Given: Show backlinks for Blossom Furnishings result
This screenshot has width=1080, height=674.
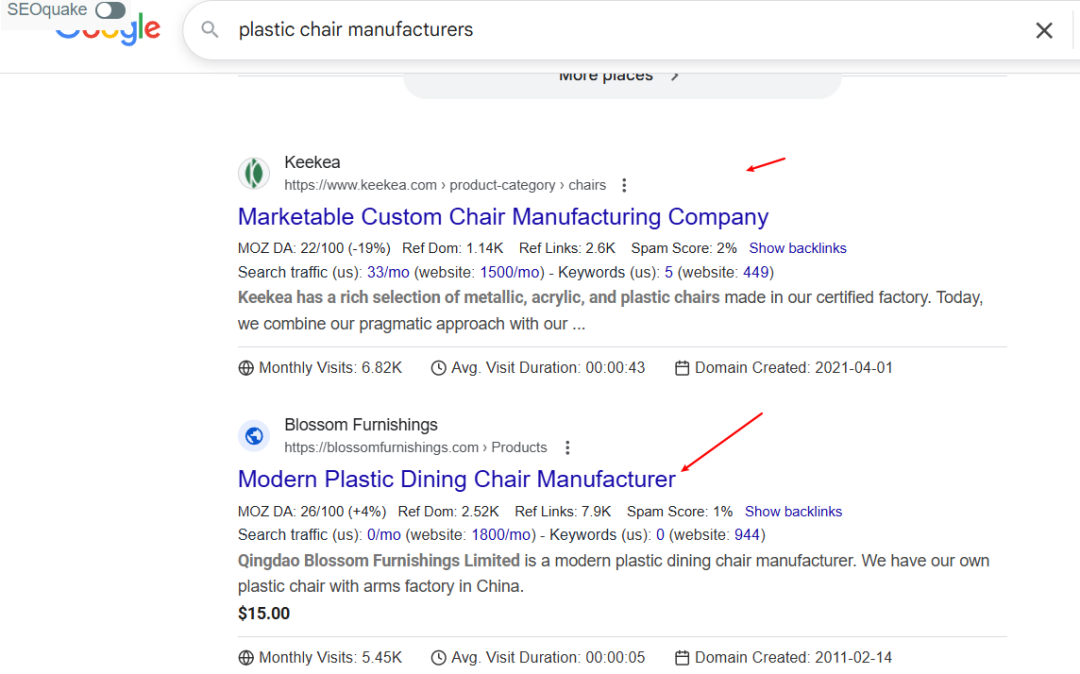Looking at the screenshot, I should [x=793, y=511].
